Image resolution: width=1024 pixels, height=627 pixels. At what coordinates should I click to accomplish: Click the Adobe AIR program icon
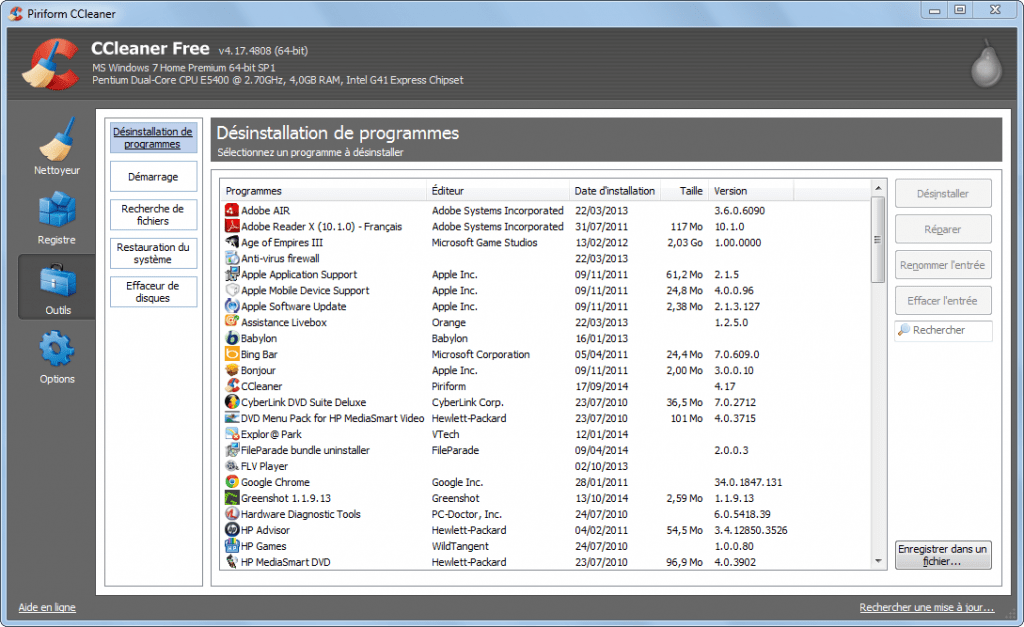coord(232,211)
